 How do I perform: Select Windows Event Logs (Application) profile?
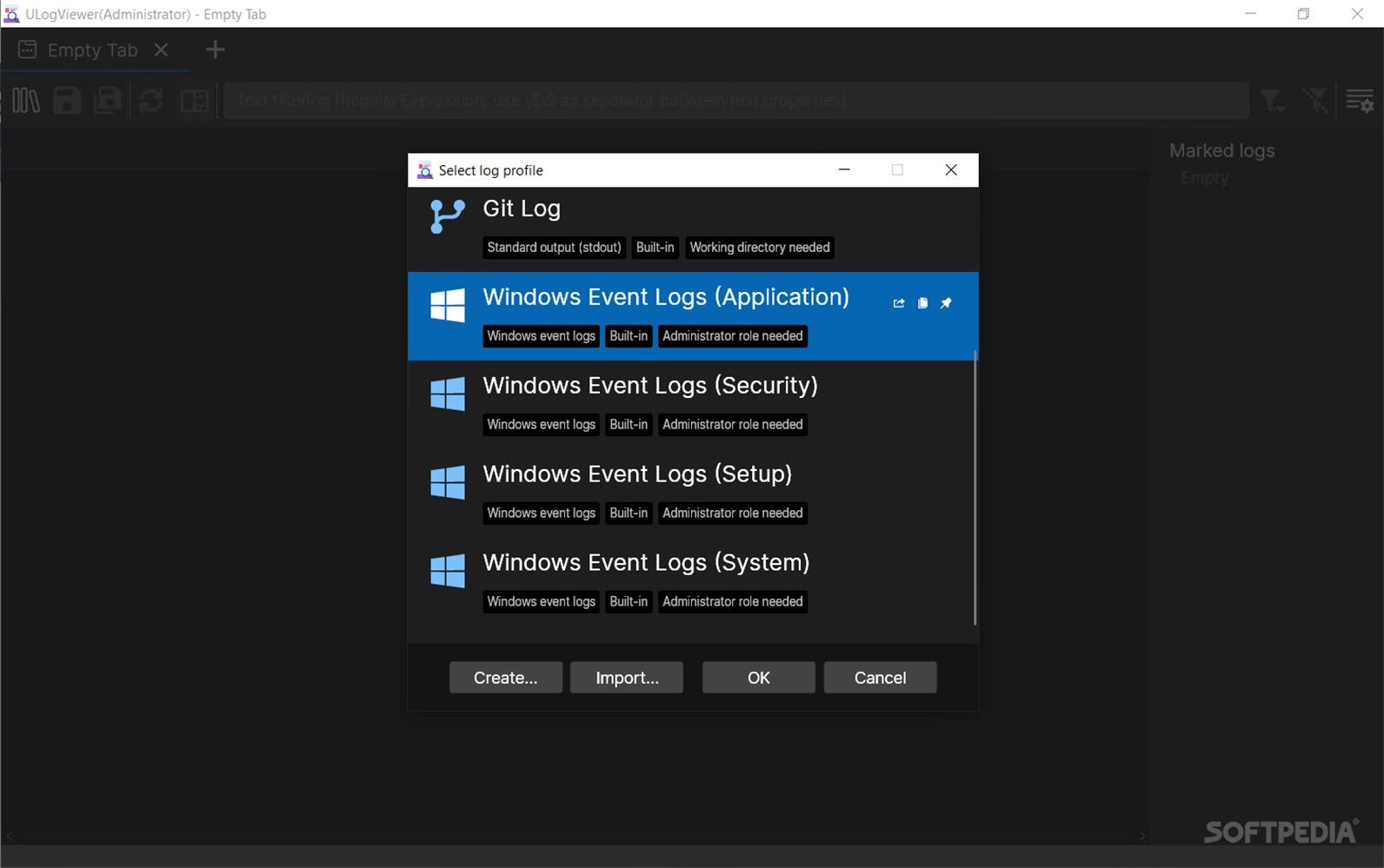coord(693,316)
